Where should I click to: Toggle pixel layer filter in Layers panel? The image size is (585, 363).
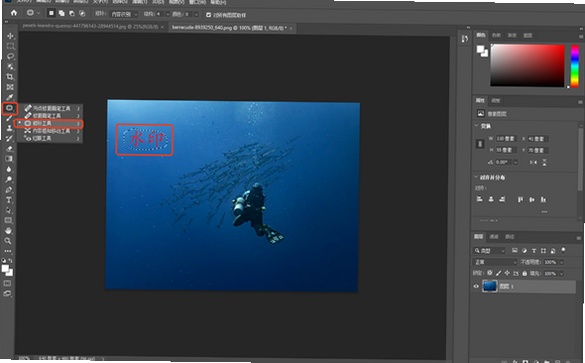514,251
